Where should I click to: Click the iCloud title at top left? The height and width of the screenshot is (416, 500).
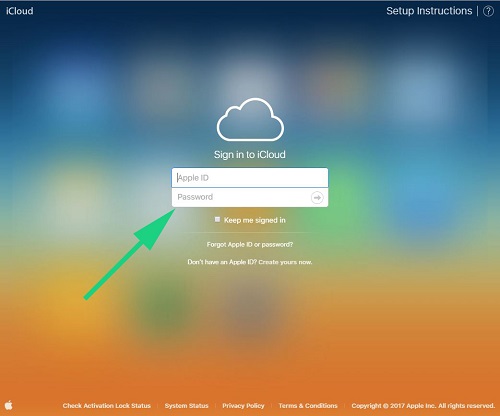point(20,11)
